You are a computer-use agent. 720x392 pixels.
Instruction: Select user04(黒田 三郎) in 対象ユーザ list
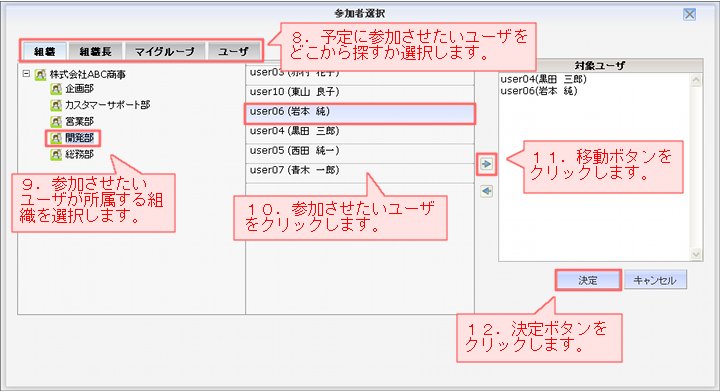544,79
